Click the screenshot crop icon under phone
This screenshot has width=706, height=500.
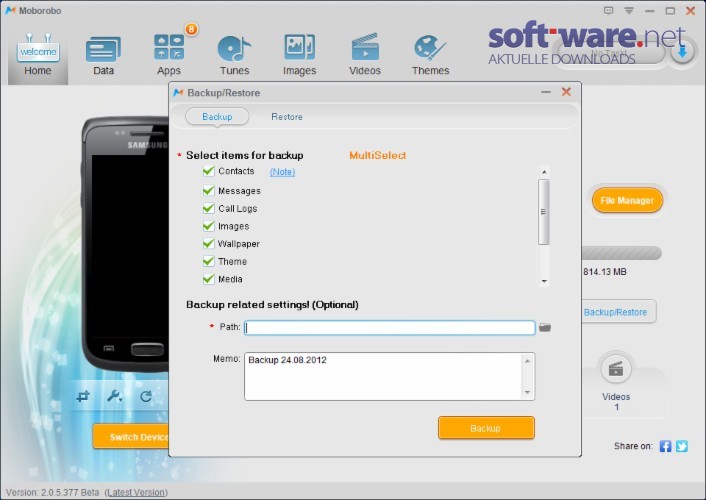coord(83,396)
